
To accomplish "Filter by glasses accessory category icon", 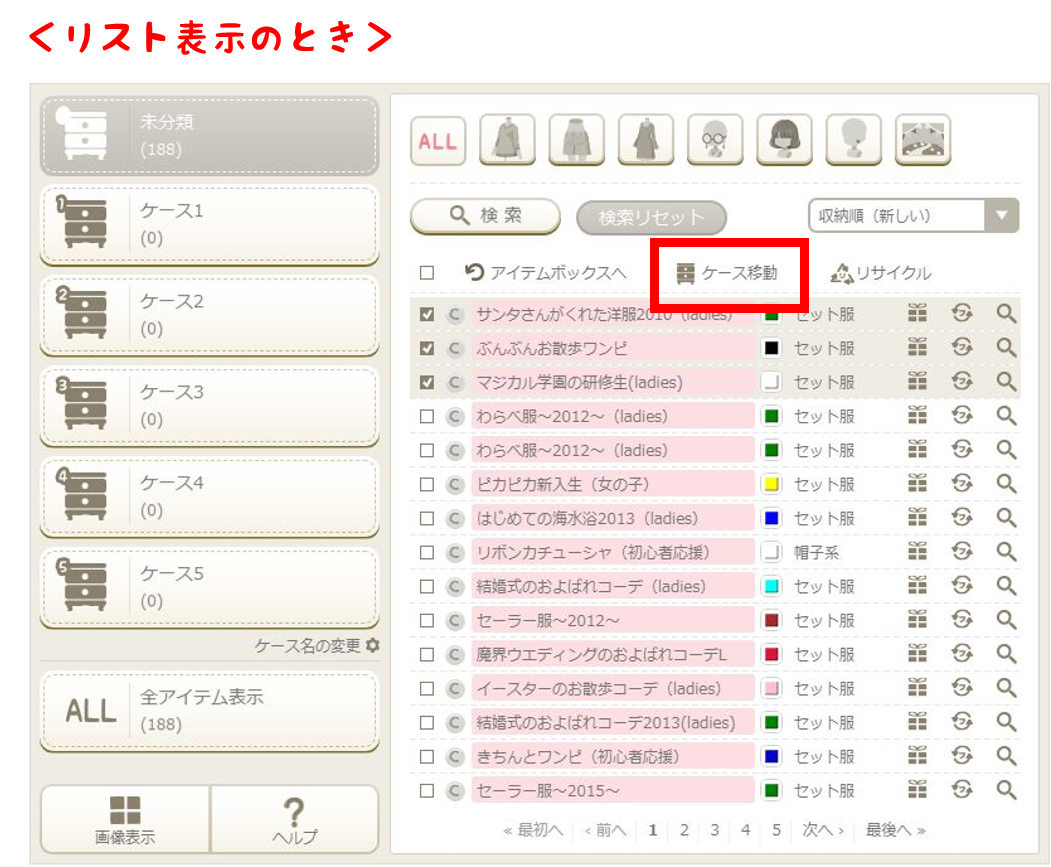I will pyautogui.click(x=715, y=140).
